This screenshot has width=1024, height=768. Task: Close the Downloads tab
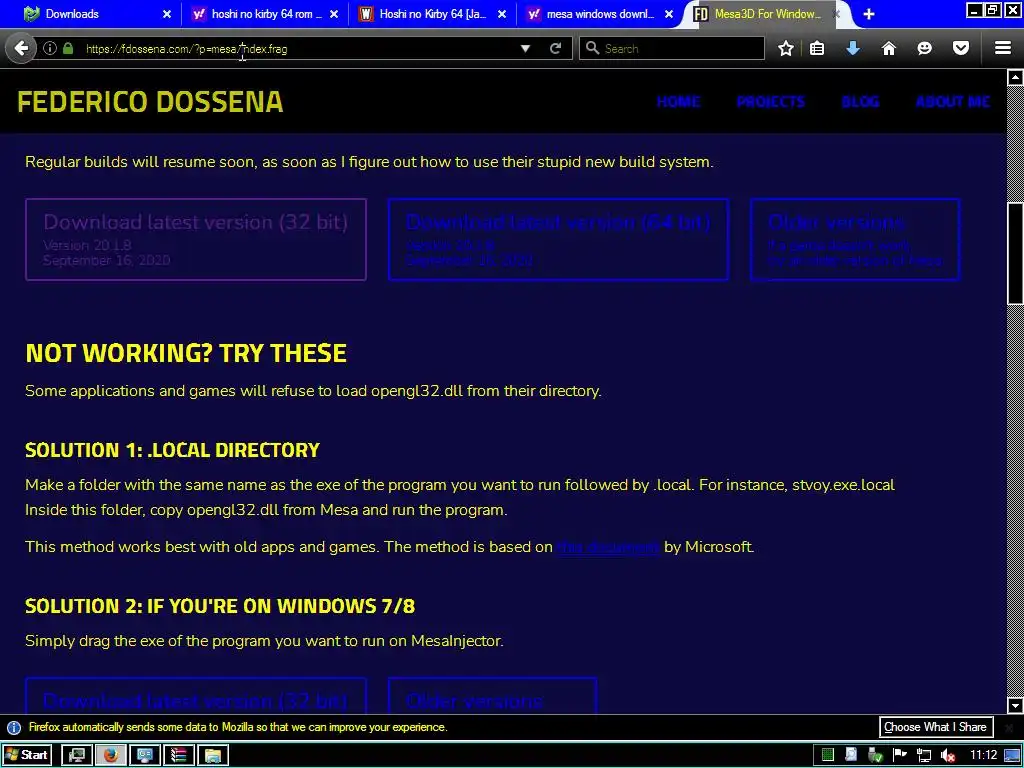(167, 14)
